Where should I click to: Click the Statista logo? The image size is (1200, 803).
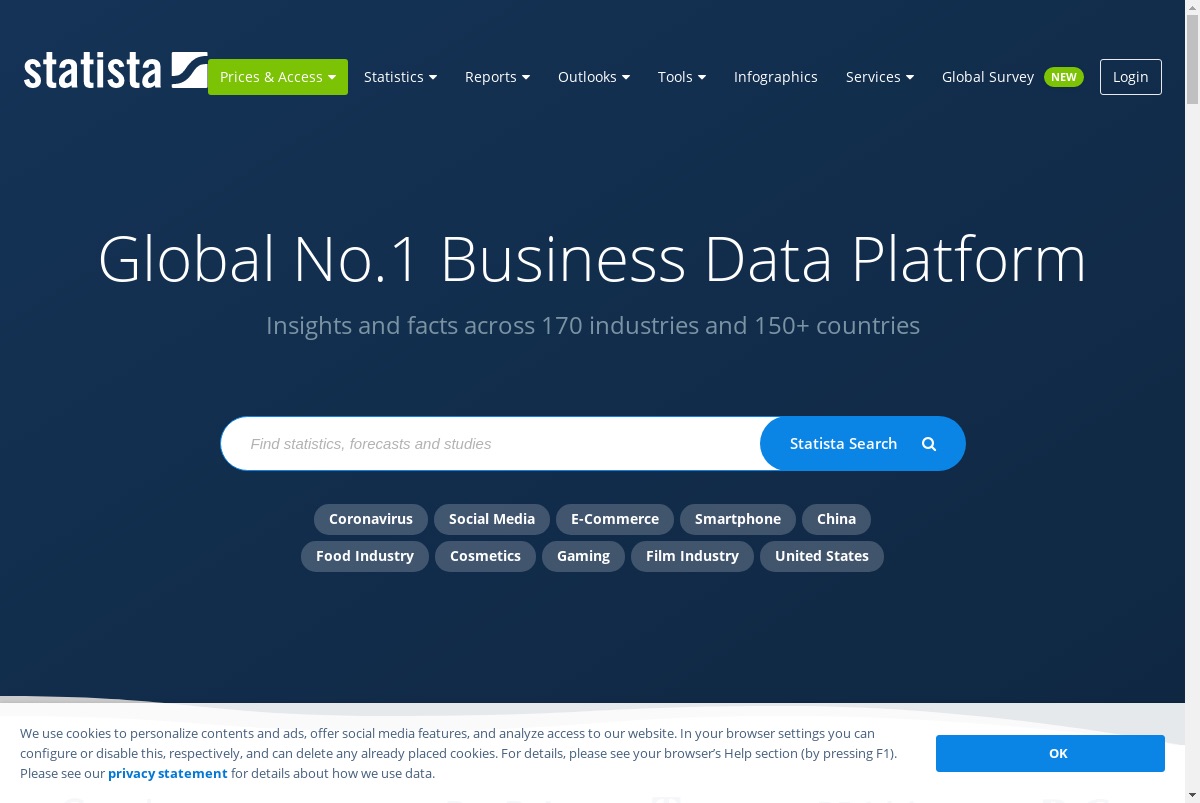[115, 70]
